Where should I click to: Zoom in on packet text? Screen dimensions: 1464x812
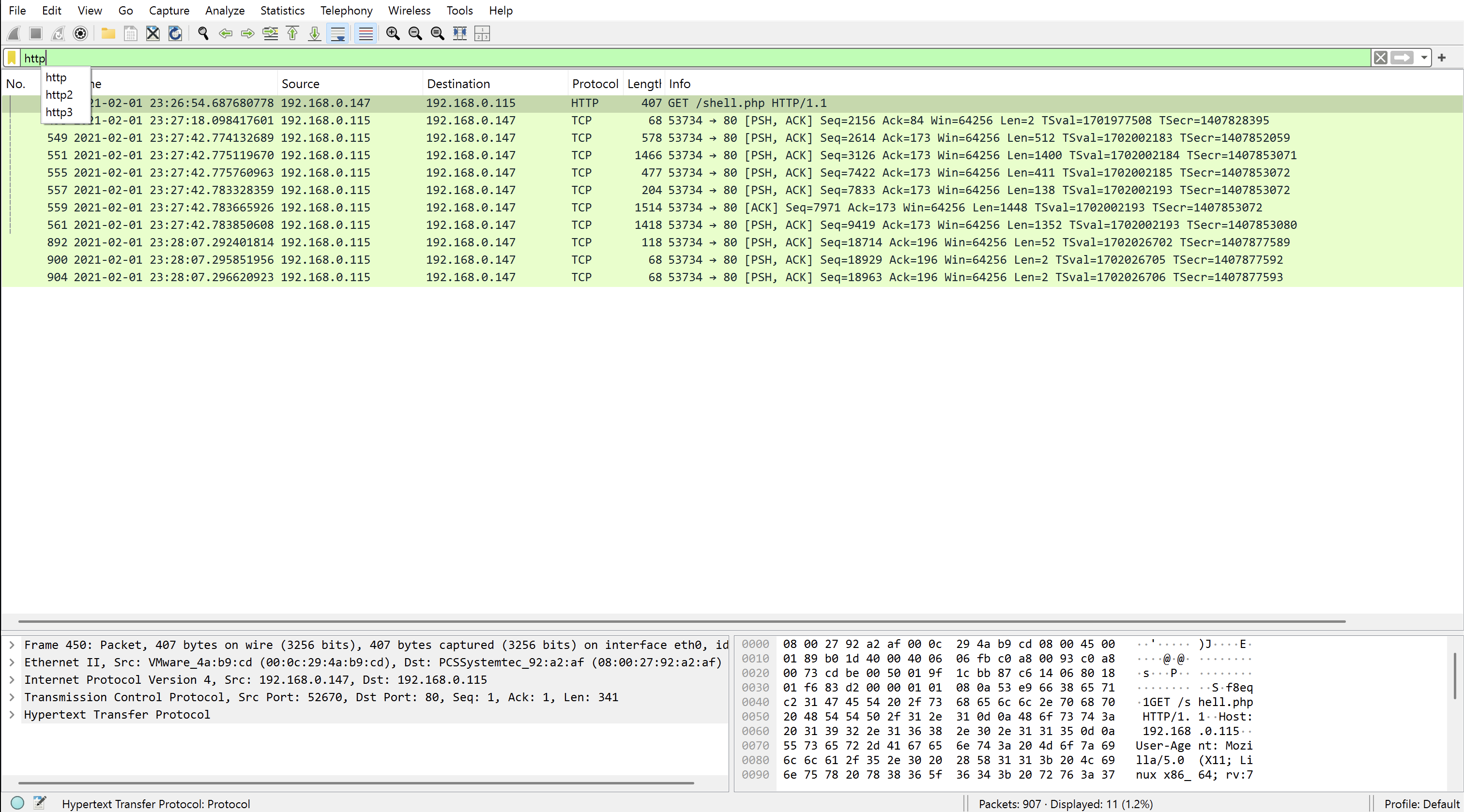393,33
